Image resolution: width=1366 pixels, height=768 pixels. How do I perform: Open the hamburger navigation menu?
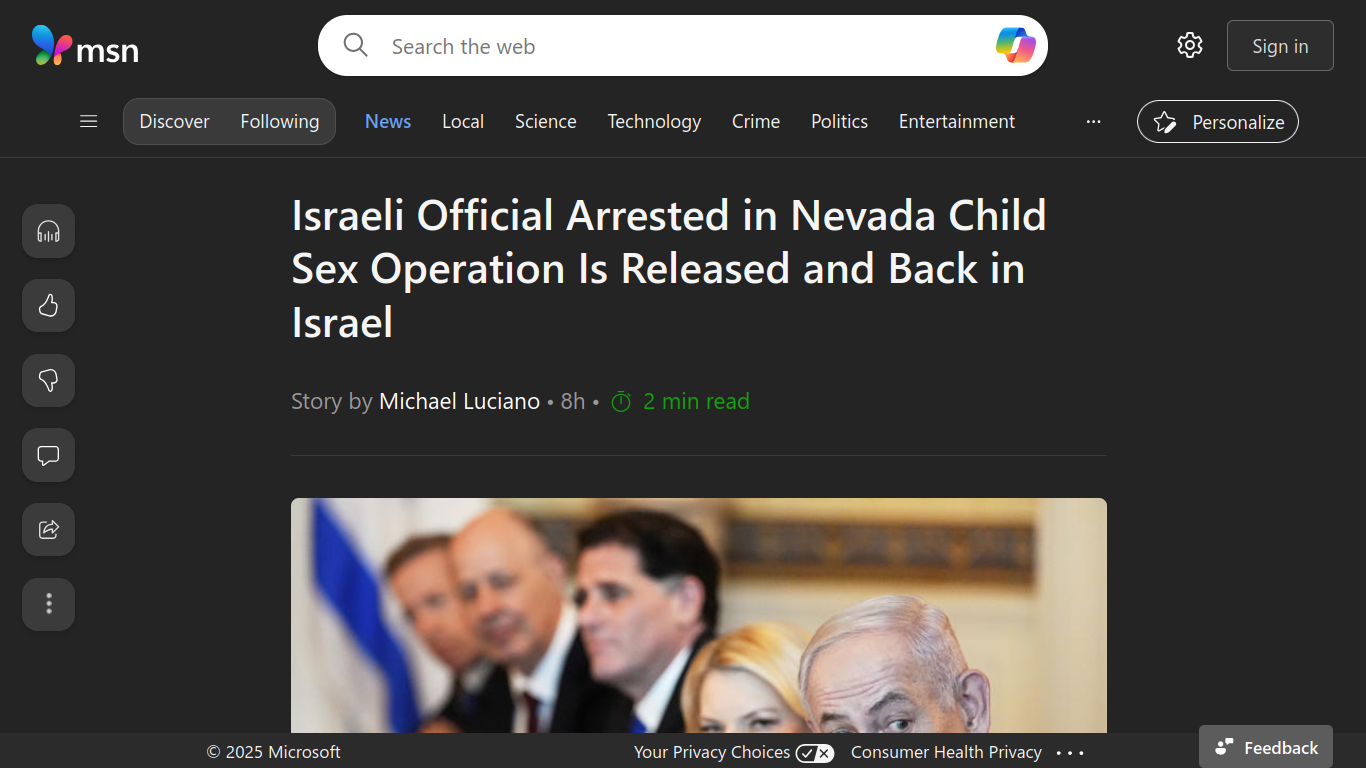click(x=89, y=121)
